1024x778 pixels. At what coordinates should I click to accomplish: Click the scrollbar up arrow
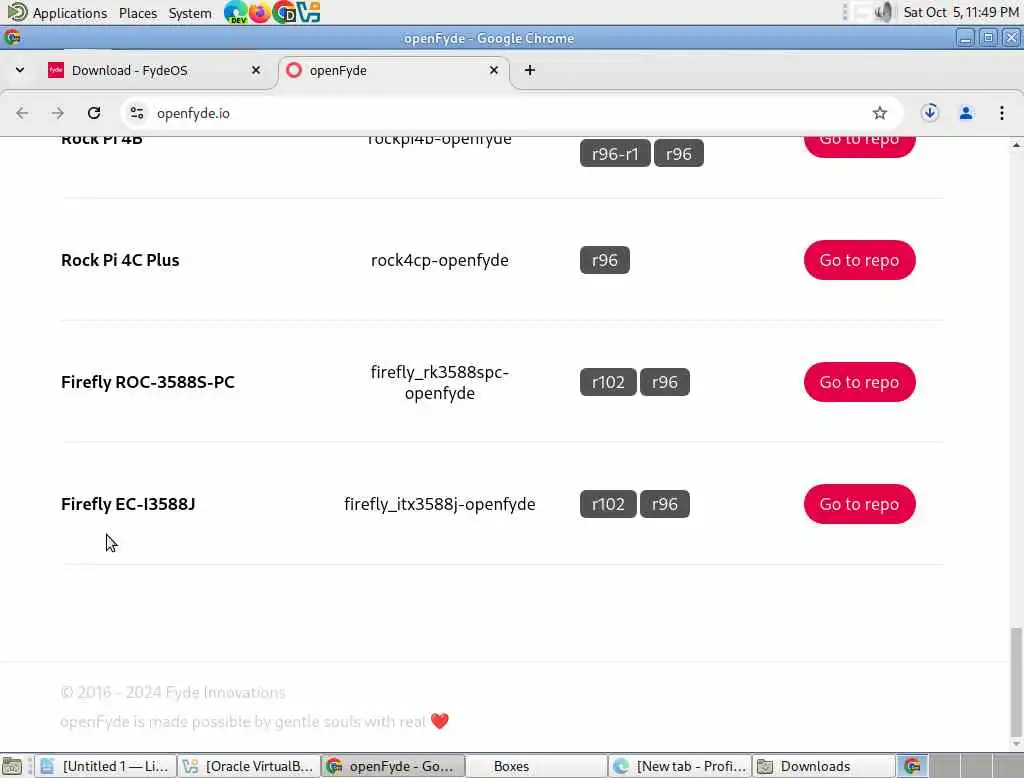(1016, 144)
